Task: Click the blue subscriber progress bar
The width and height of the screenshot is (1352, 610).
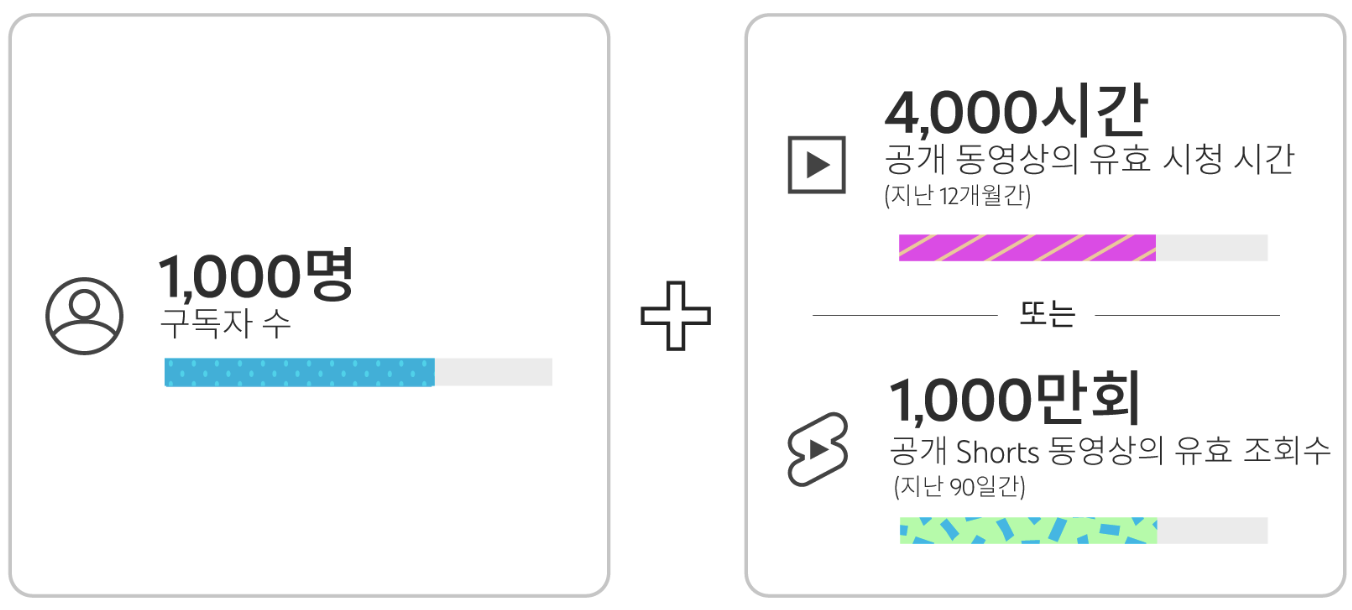Action: [299, 372]
